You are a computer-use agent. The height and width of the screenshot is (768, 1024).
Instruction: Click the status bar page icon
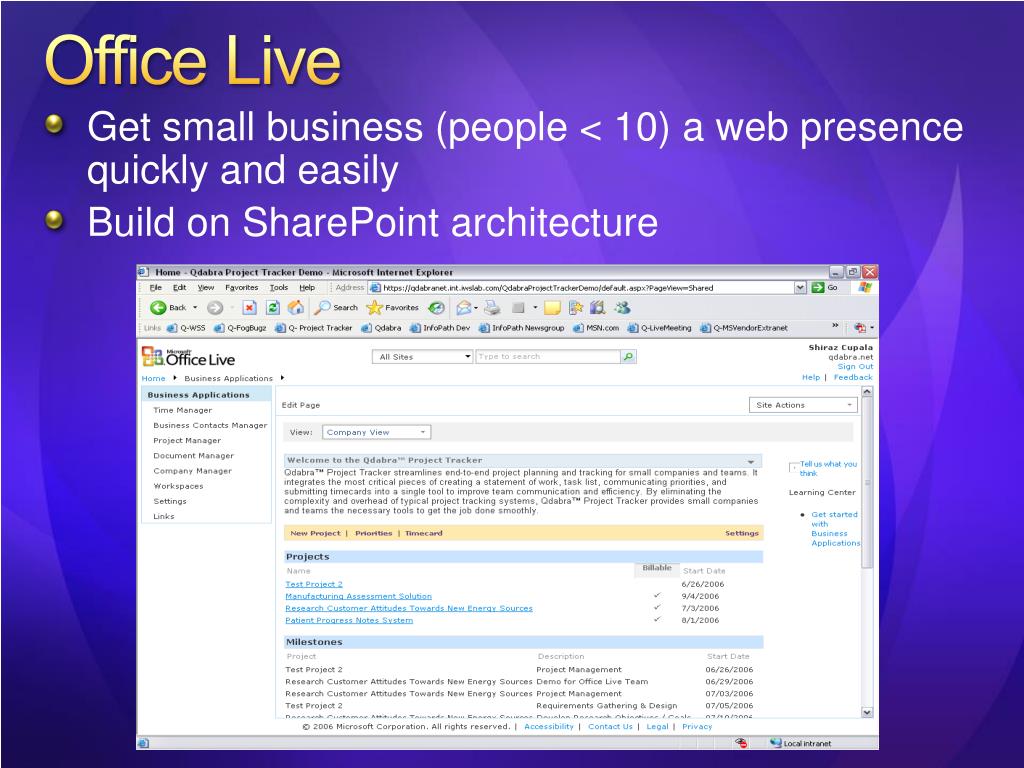144,743
